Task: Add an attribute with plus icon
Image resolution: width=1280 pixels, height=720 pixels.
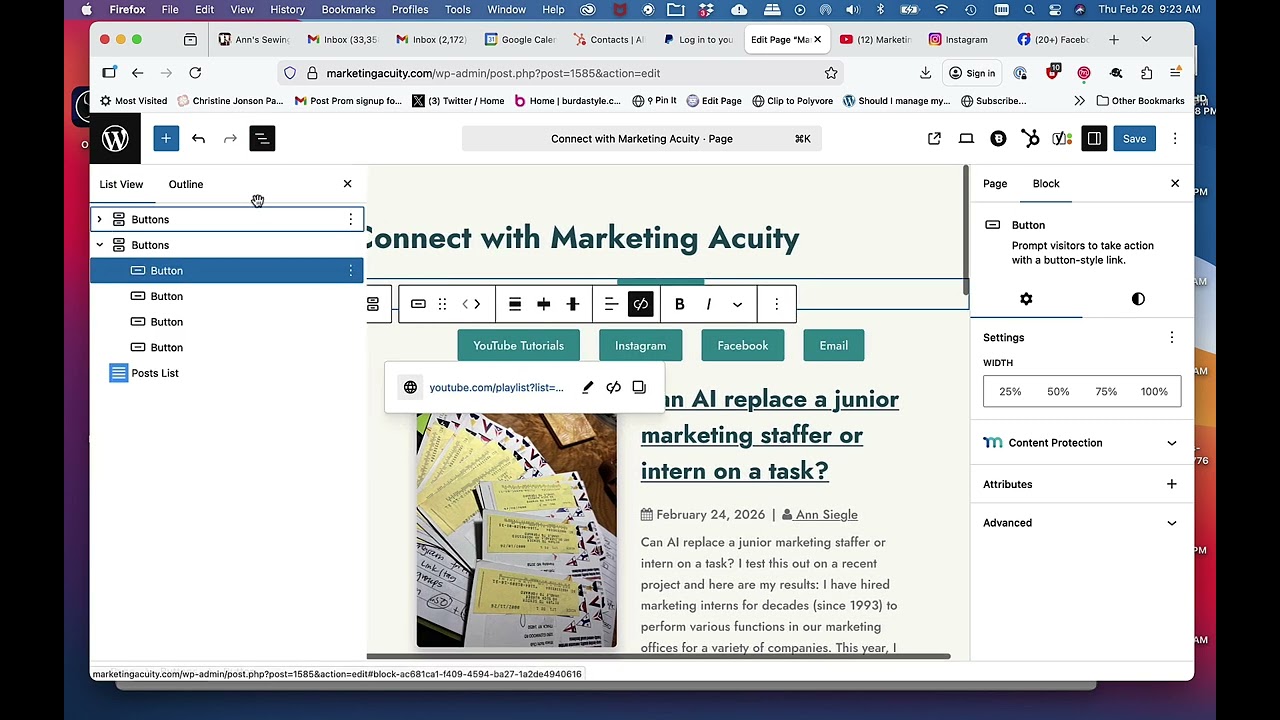Action: 1172,485
